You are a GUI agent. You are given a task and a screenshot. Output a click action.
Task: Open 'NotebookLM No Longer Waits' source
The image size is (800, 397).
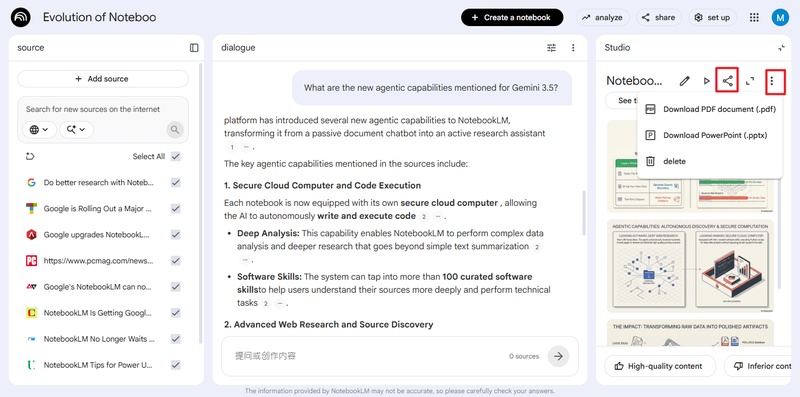98,339
